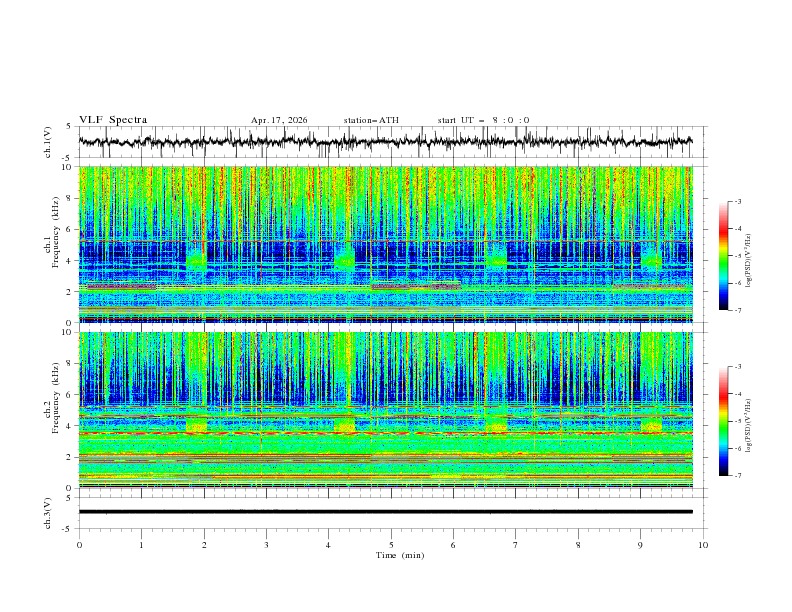The image size is (792, 612).
Task: Click the "ch.3(V)" waveform axis label
Action: click(48, 513)
